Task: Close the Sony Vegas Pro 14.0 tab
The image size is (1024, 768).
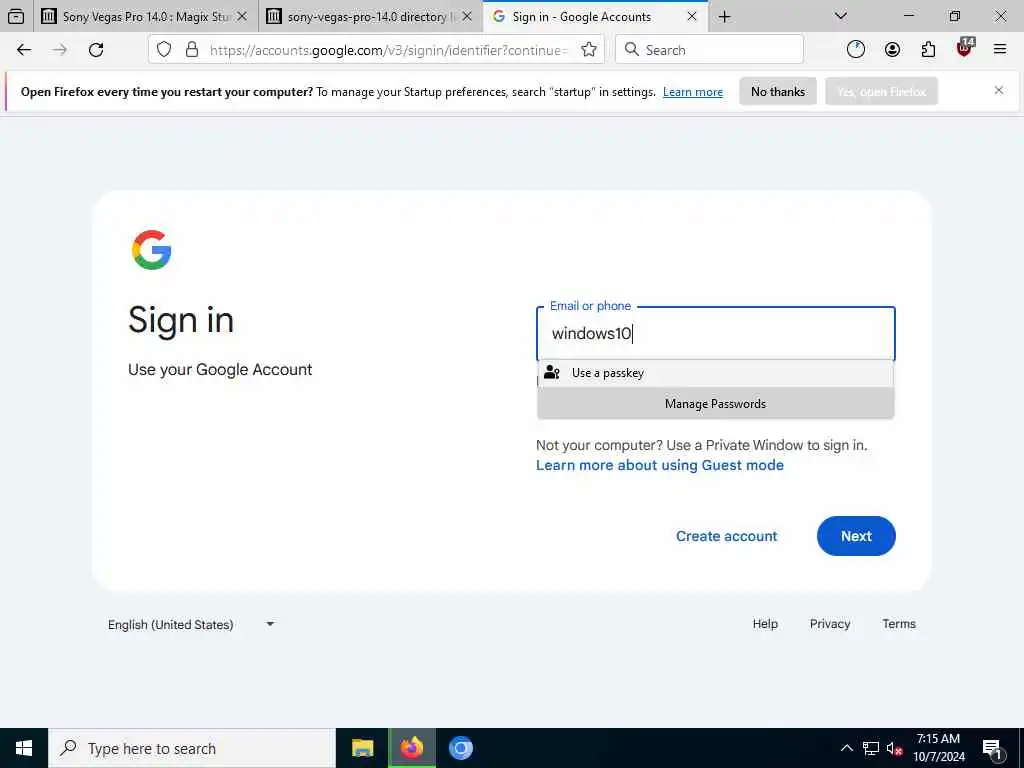Action: coord(242,16)
